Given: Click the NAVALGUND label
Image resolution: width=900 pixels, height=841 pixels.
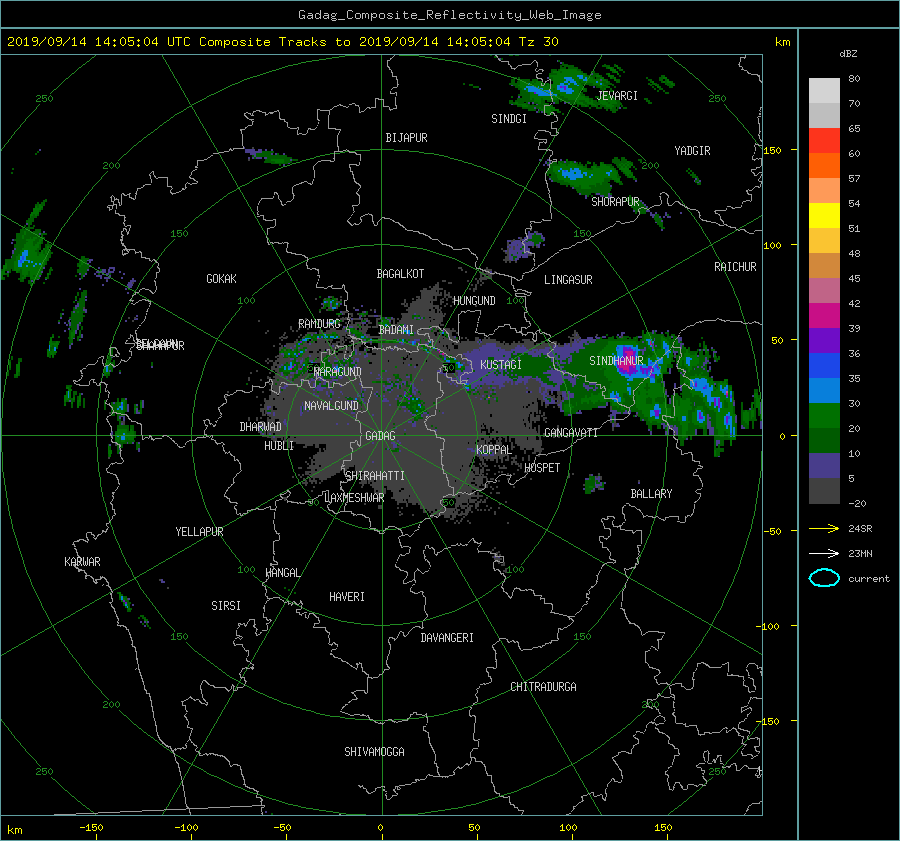Looking at the screenshot, I should pos(331,406).
